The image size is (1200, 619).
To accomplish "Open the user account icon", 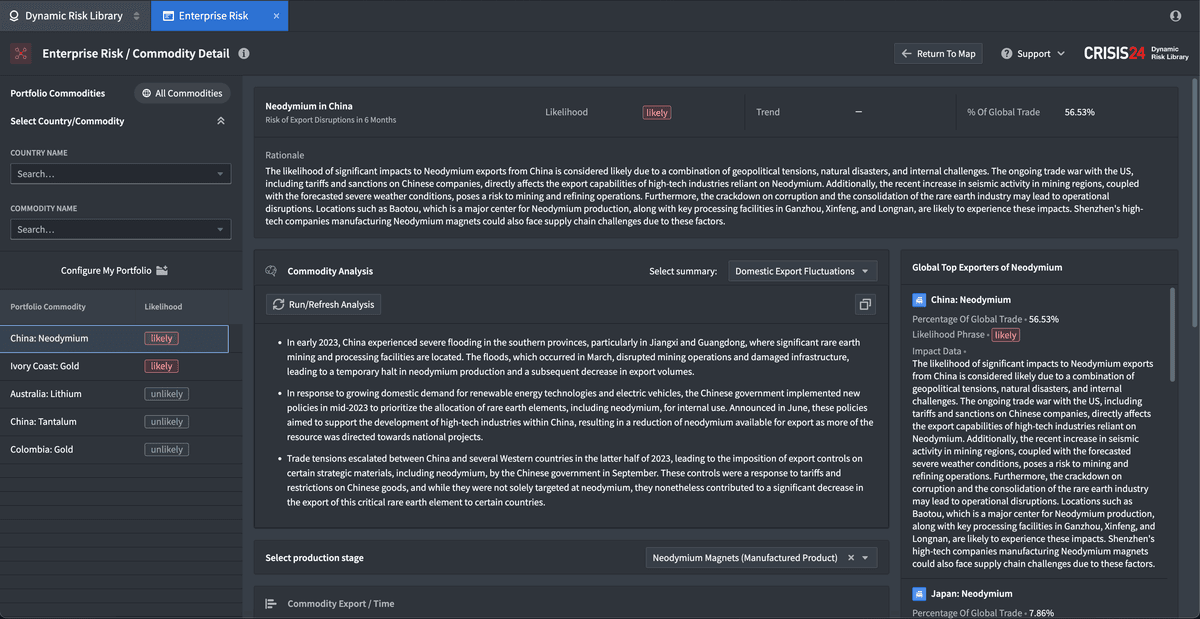I will pos(1175,16).
